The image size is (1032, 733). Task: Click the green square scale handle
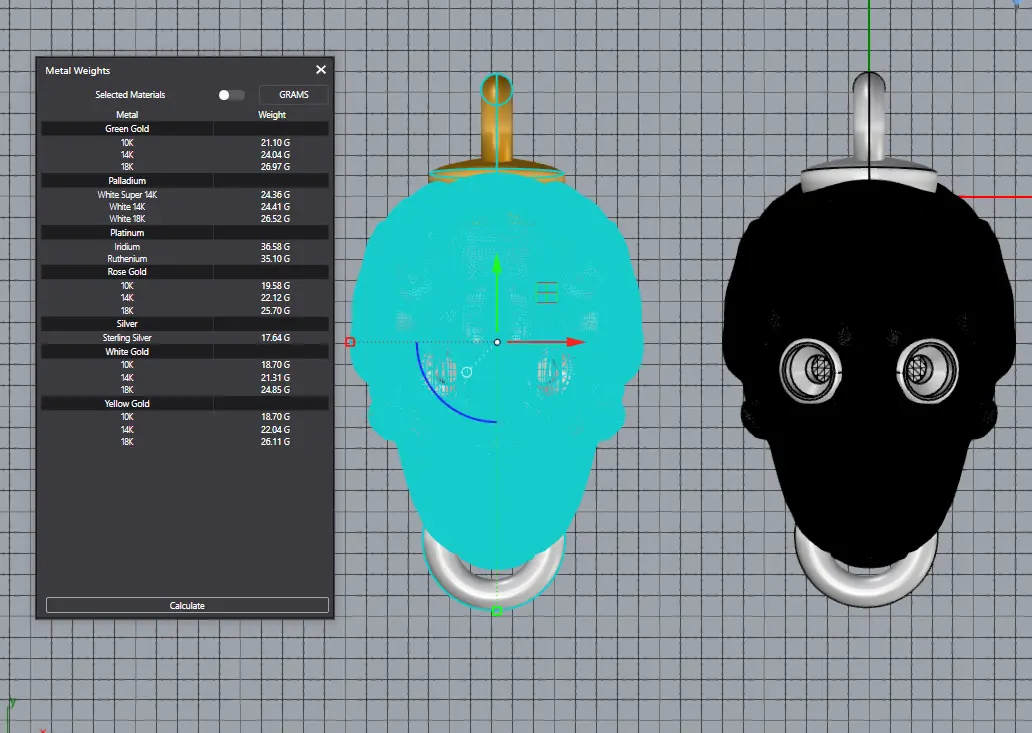coord(497,611)
